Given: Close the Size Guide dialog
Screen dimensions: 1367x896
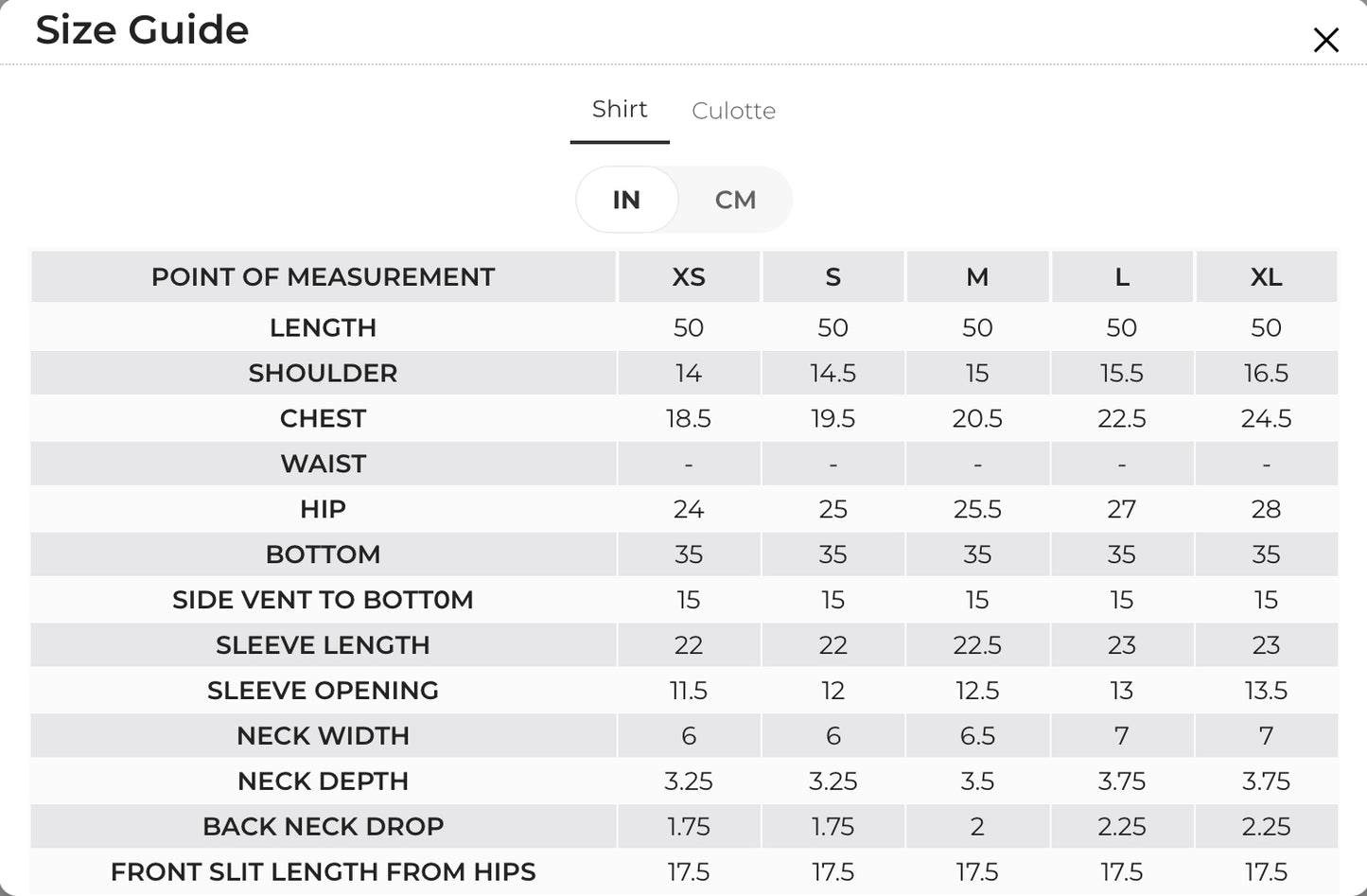Looking at the screenshot, I should coord(1325,40).
